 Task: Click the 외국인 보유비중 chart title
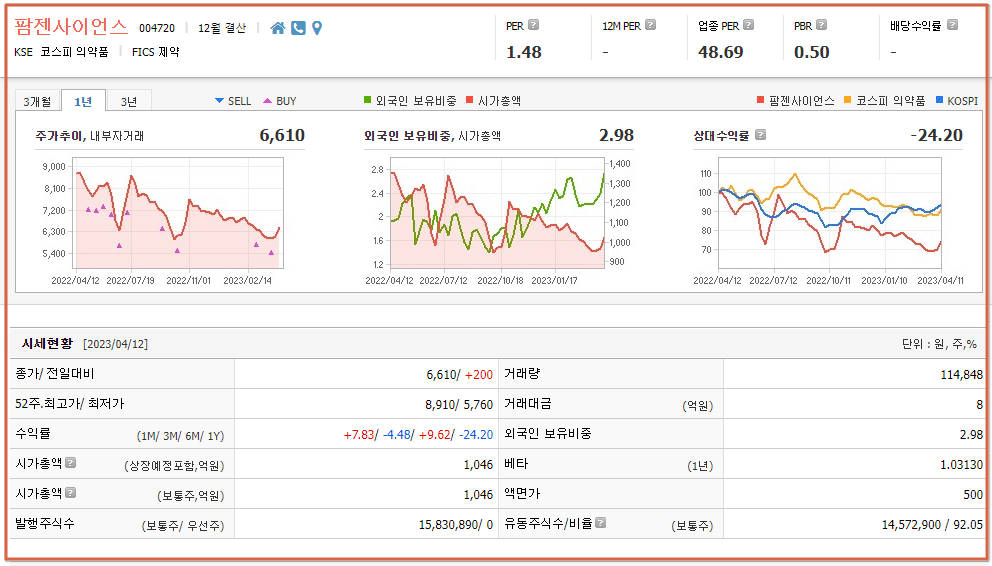point(408,135)
